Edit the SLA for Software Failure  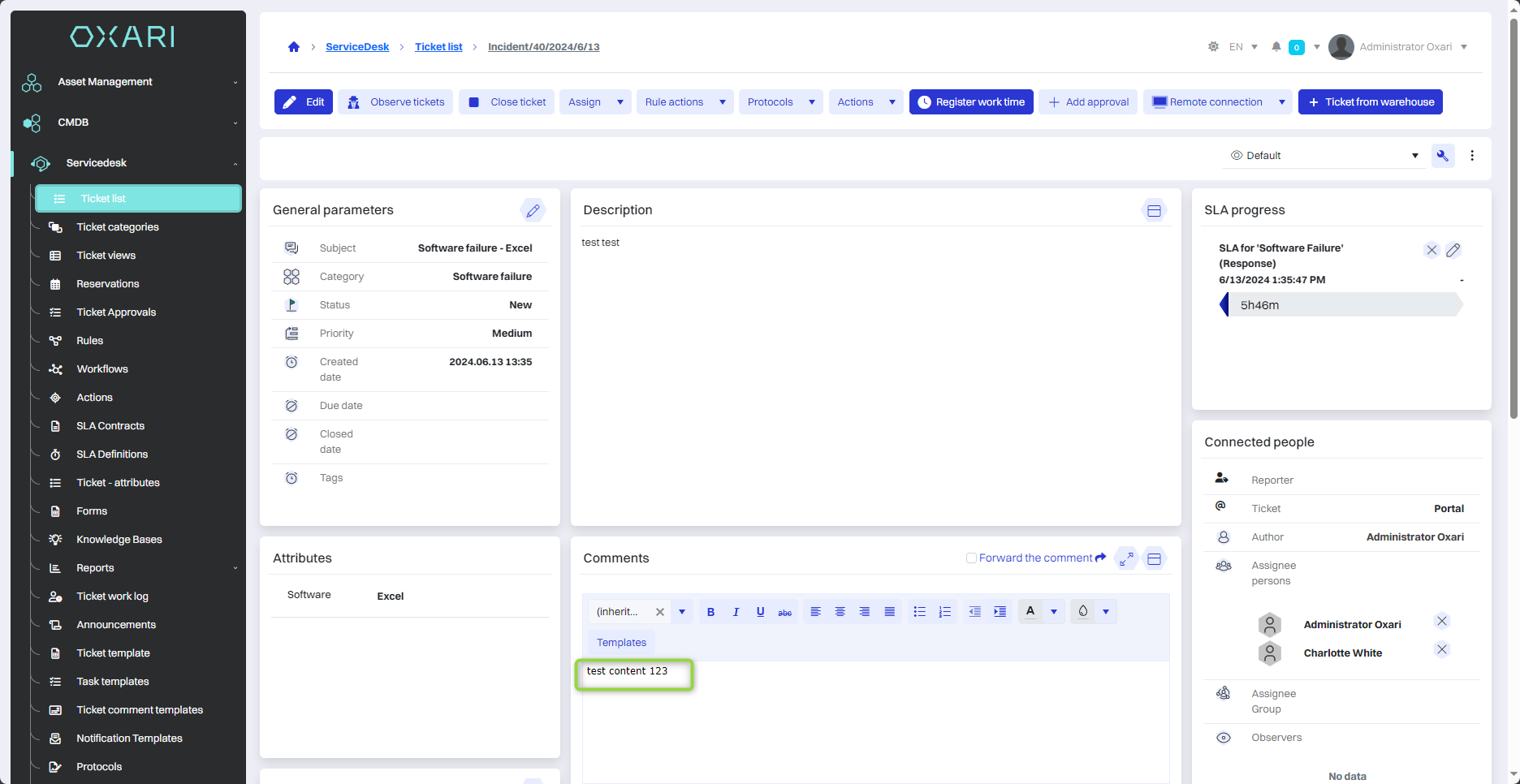pyautogui.click(x=1453, y=250)
